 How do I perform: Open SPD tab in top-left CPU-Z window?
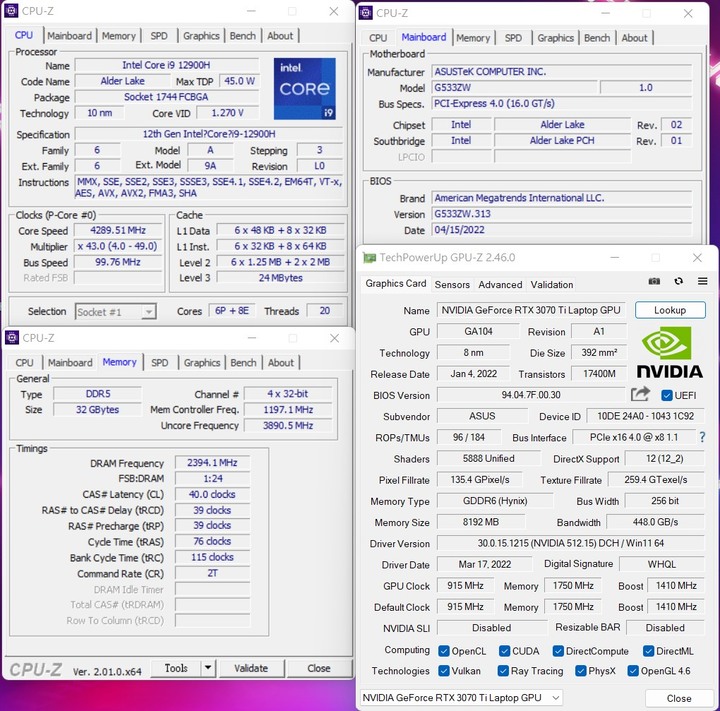tap(159, 36)
